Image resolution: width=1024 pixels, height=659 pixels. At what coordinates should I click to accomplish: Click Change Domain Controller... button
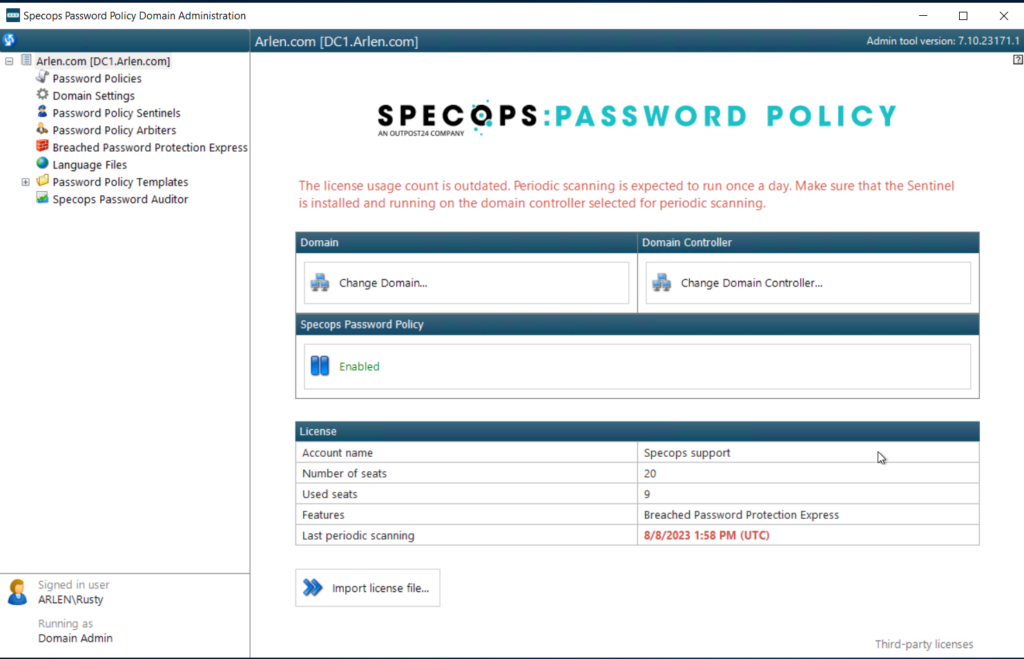click(x=808, y=283)
